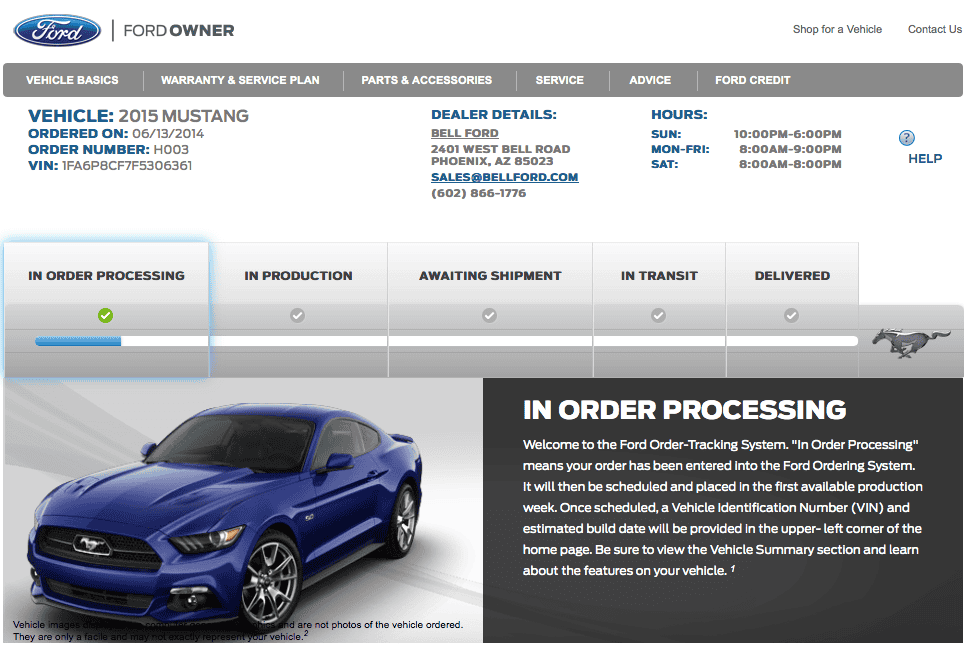
Task: Open the Bell Ford dealer link
Action: click(465, 133)
